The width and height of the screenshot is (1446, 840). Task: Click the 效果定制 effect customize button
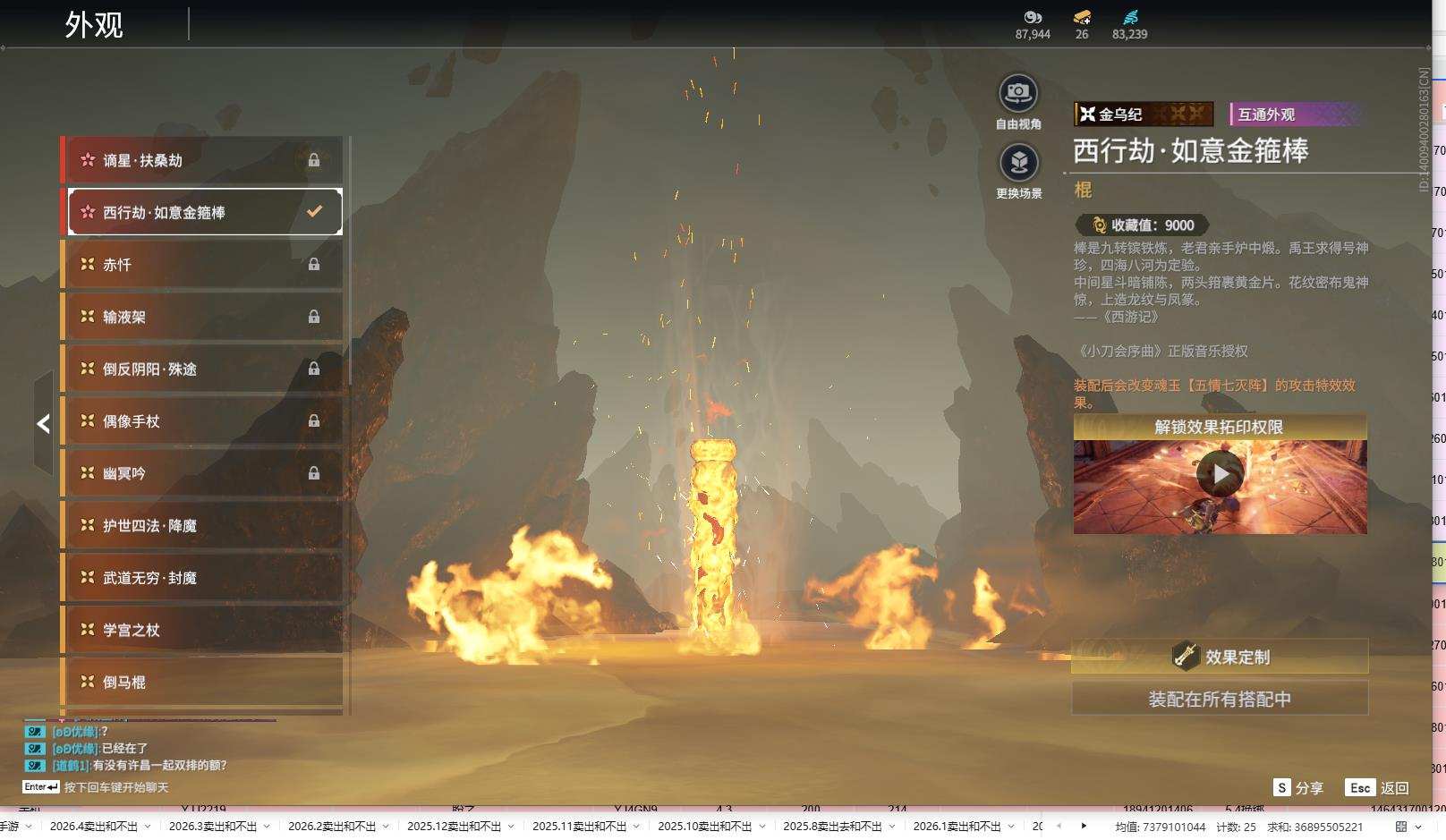[x=1220, y=657]
